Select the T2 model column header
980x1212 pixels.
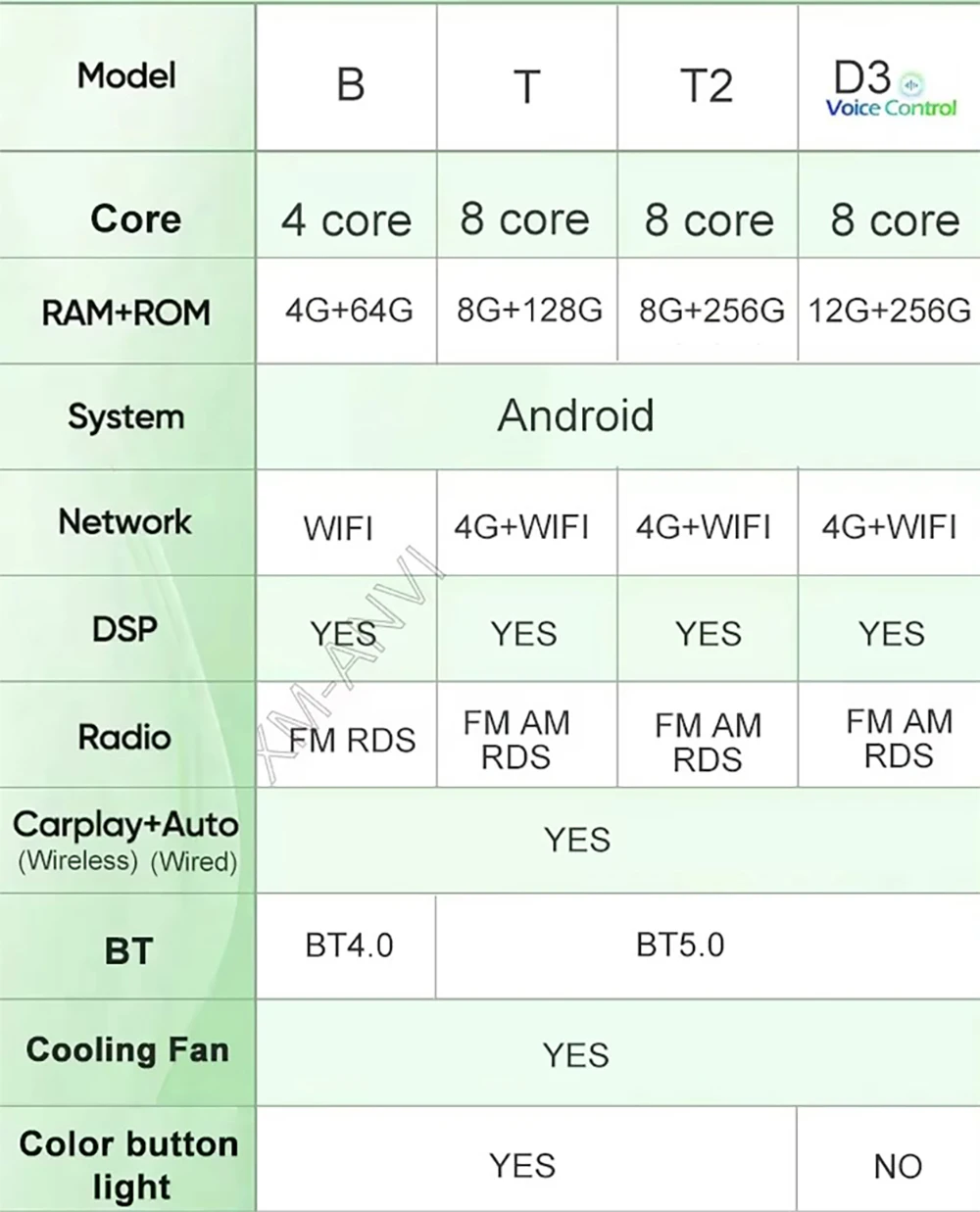tap(706, 86)
